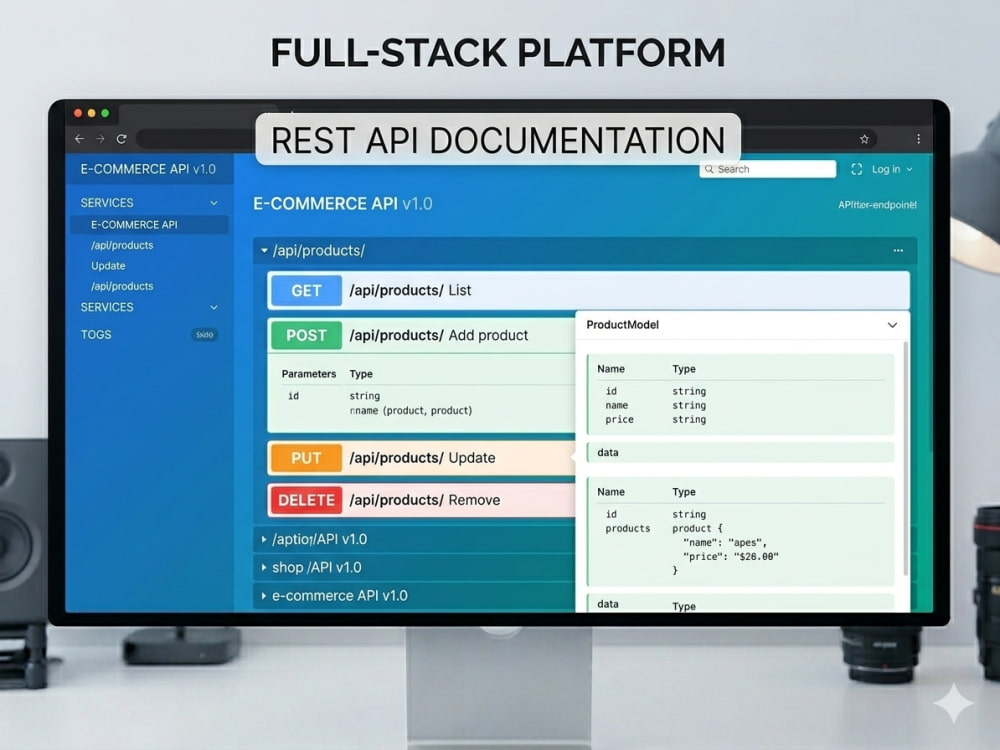The height and width of the screenshot is (750, 1000).
Task: Click the first data row in ProductModel
Action: pyautogui.click(x=740, y=452)
